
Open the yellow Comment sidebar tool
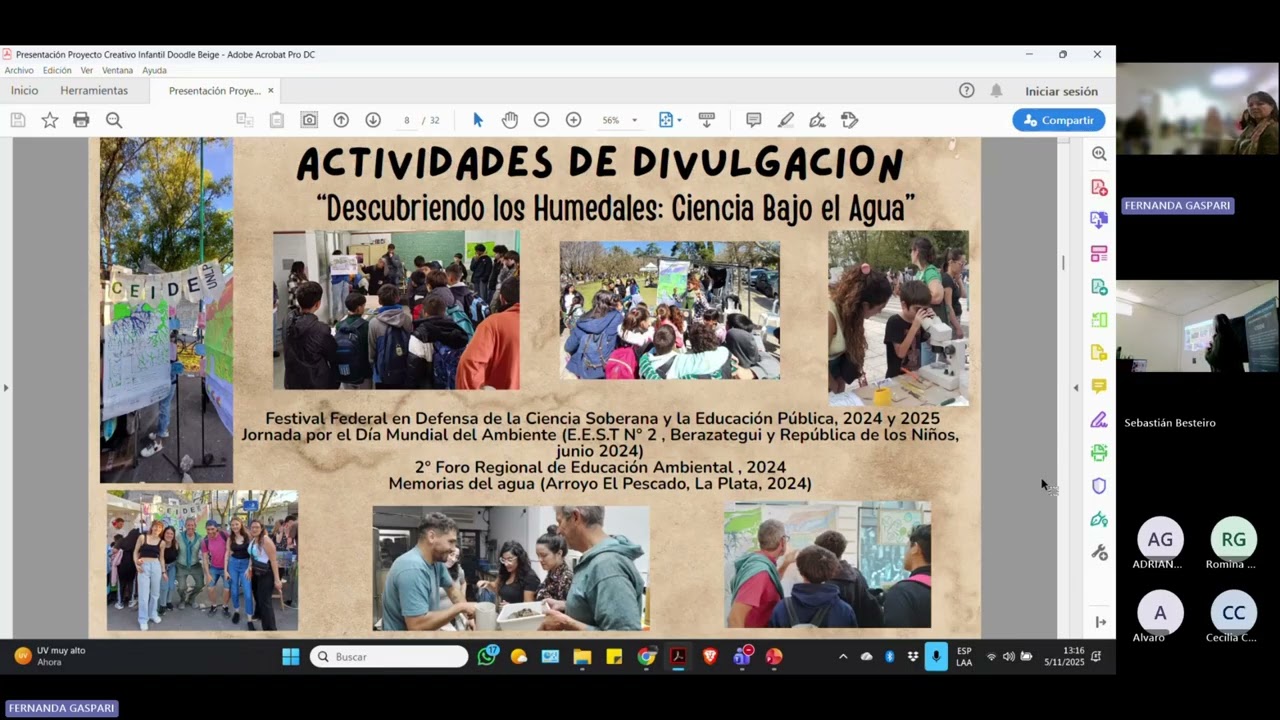(x=1099, y=386)
